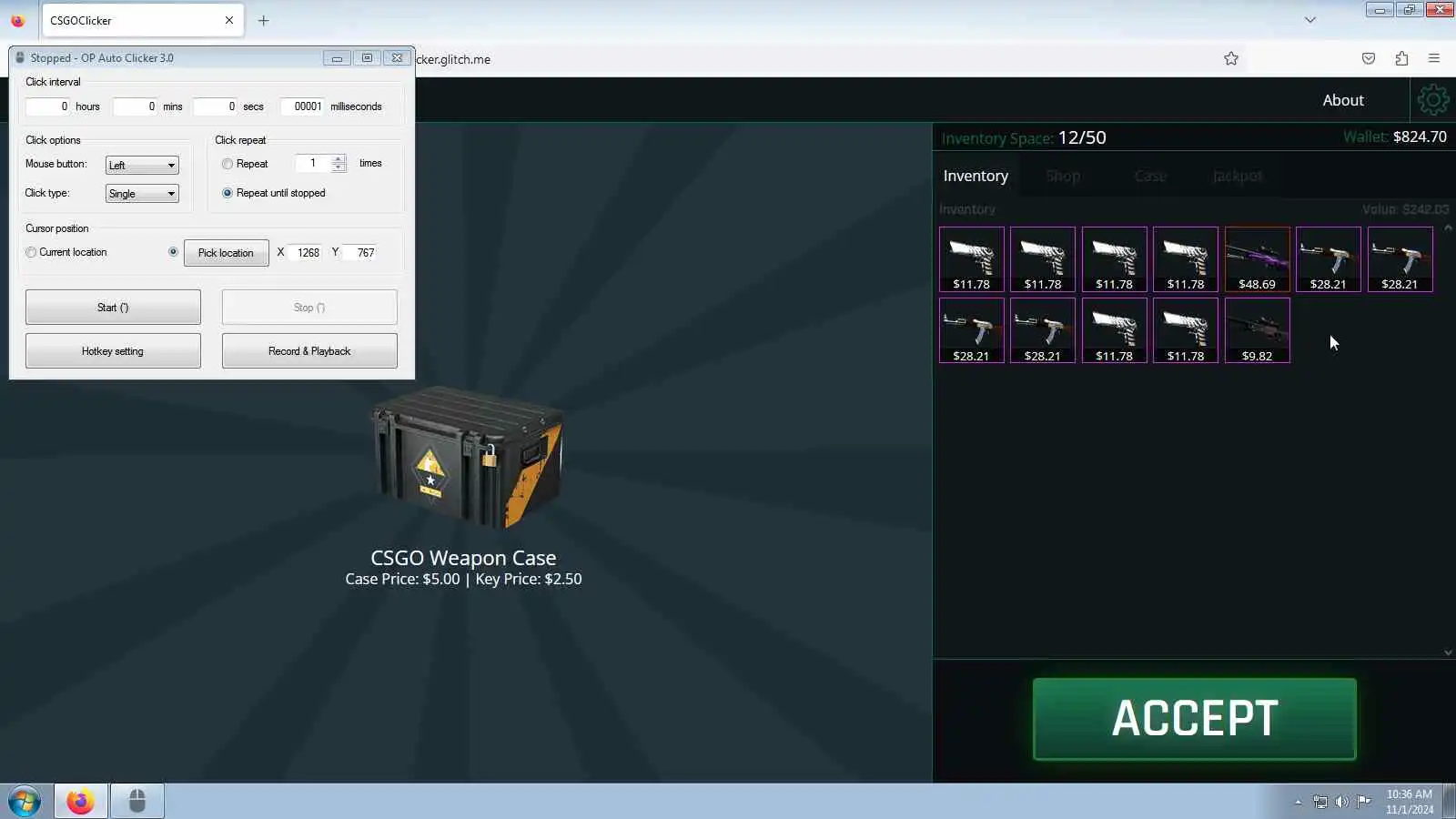Open the Firefox hamburger application menu
Viewport: 1456px width, 819px height.
click(1434, 59)
